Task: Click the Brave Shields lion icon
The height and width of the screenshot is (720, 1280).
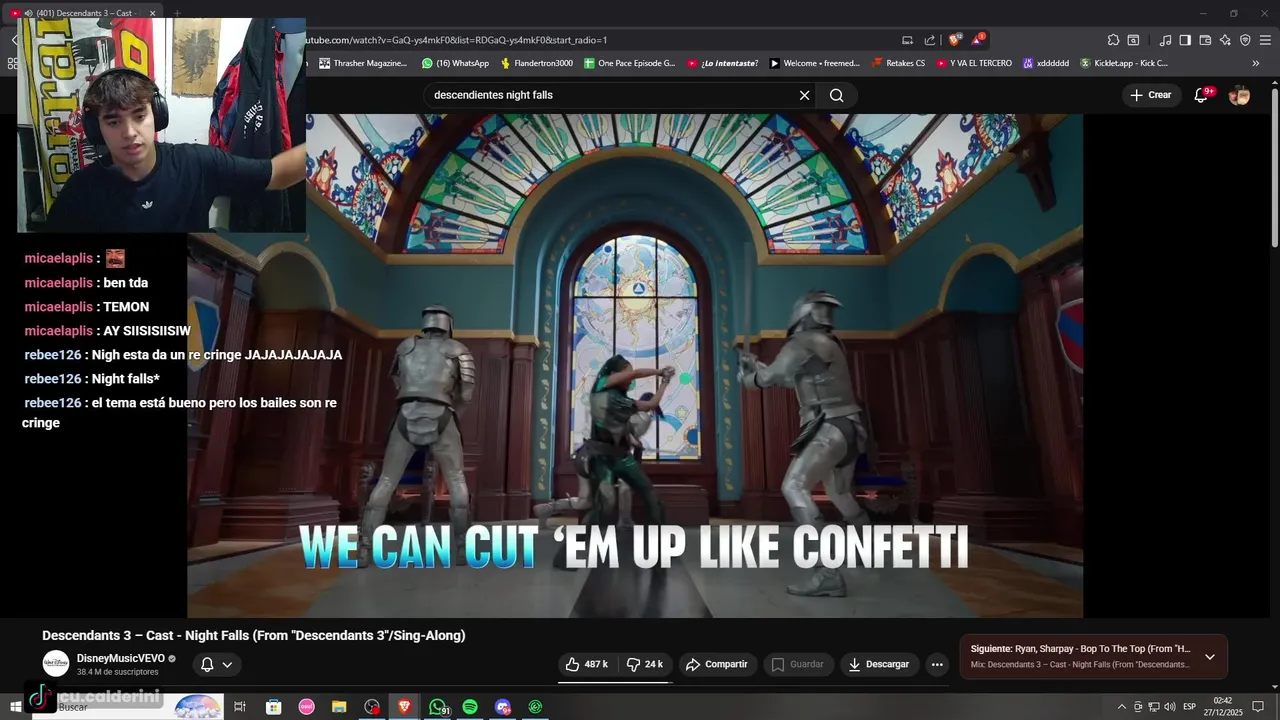Action: coord(954,40)
